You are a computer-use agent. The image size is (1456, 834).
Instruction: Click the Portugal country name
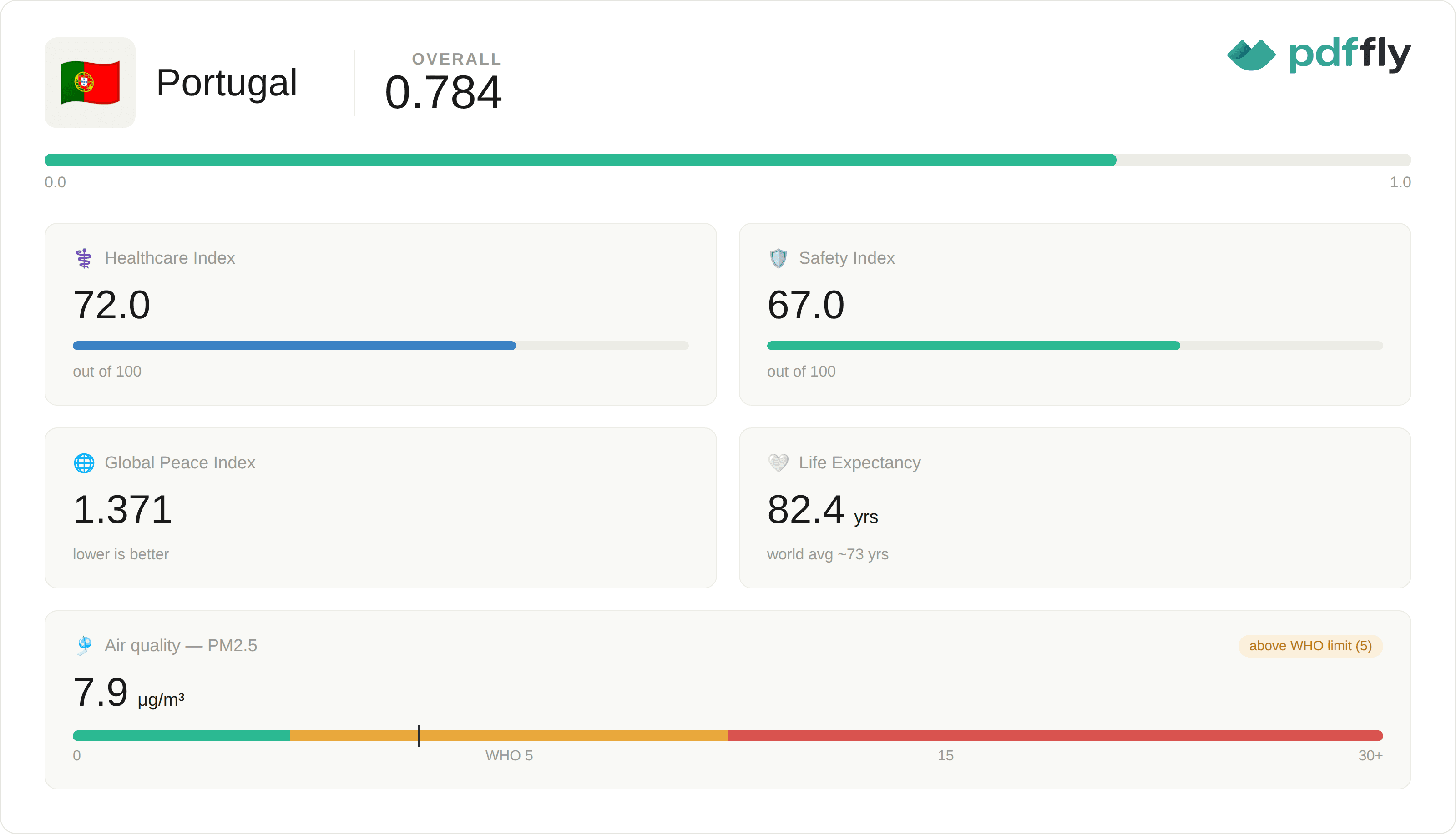[x=226, y=83]
